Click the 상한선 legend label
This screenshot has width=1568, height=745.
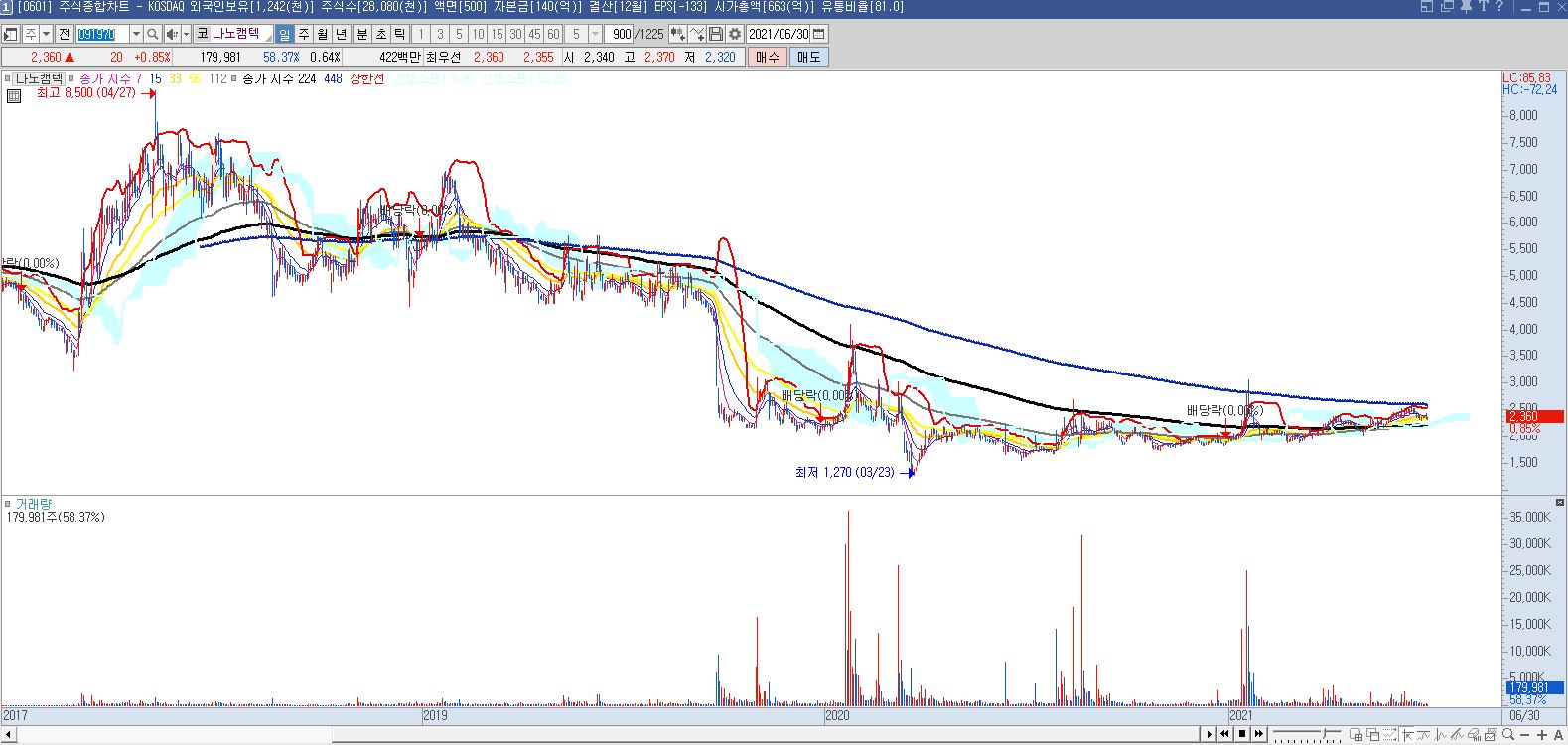coord(366,78)
